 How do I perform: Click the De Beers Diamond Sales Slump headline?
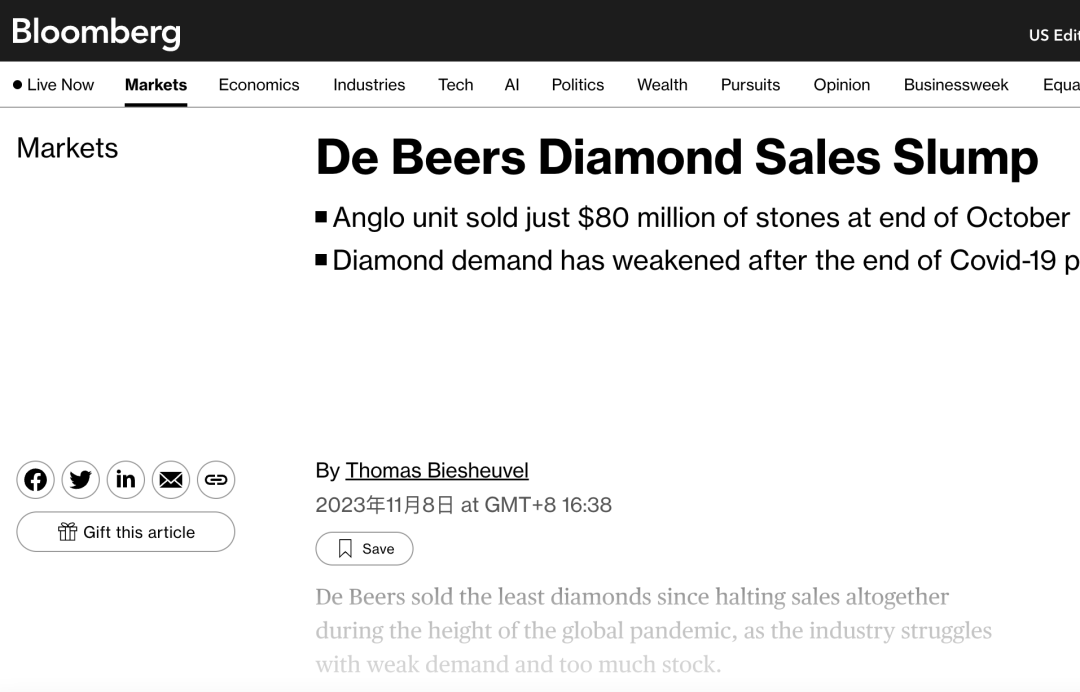pos(677,157)
